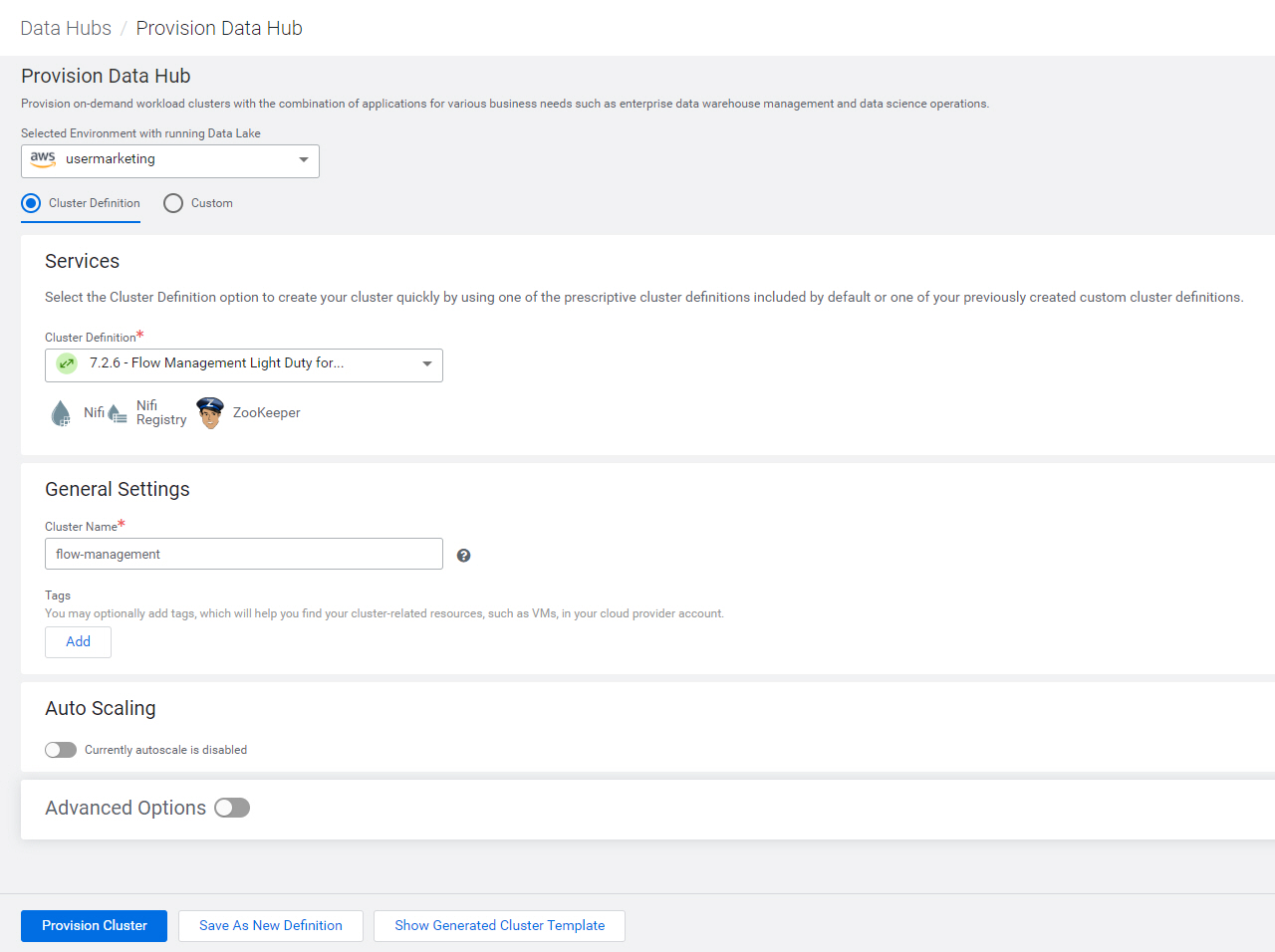The height and width of the screenshot is (952, 1275).
Task: Click the General Settings heading
Action: coord(118,489)
